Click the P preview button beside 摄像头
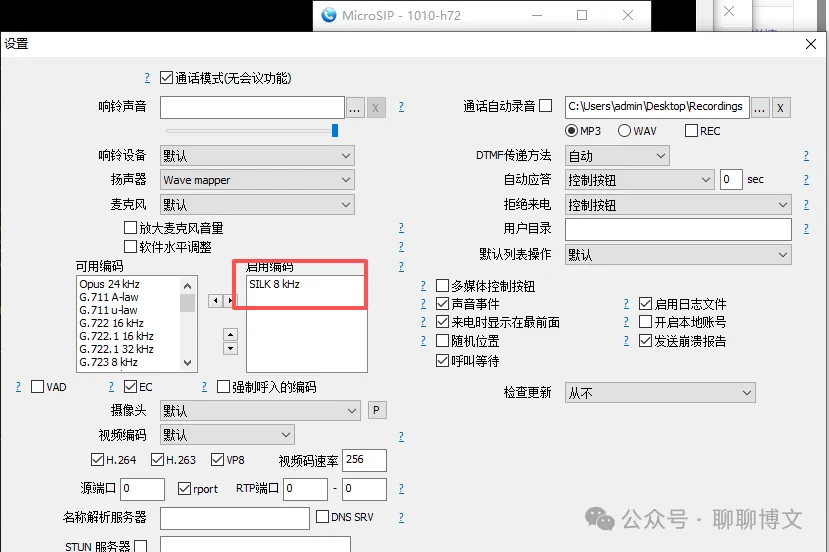 (x=376, y=410)
